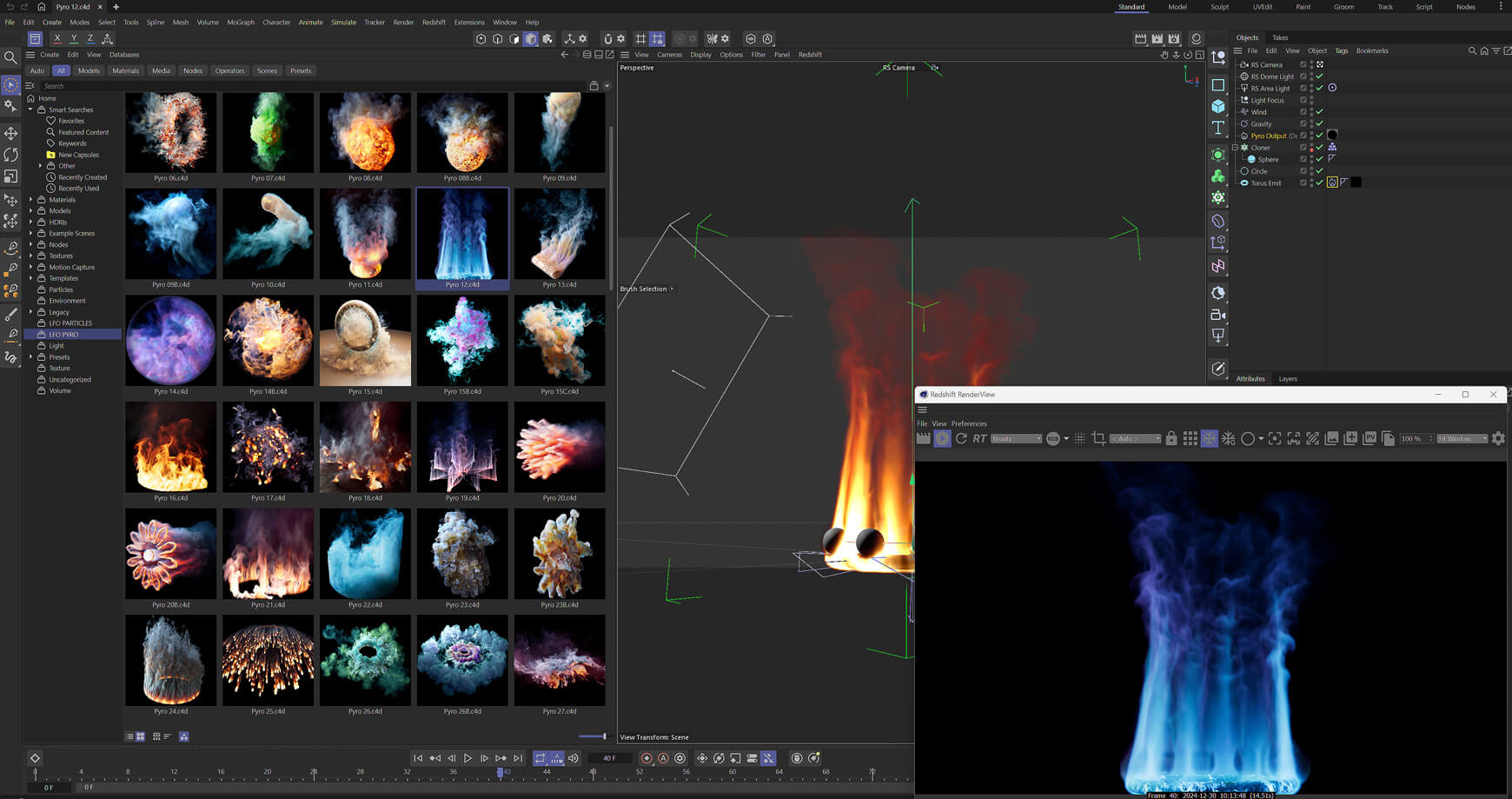Viewport: 1512px width, 799px height.
Task: Activate the crop region tool in RenderView
Action: (1098, 439)
